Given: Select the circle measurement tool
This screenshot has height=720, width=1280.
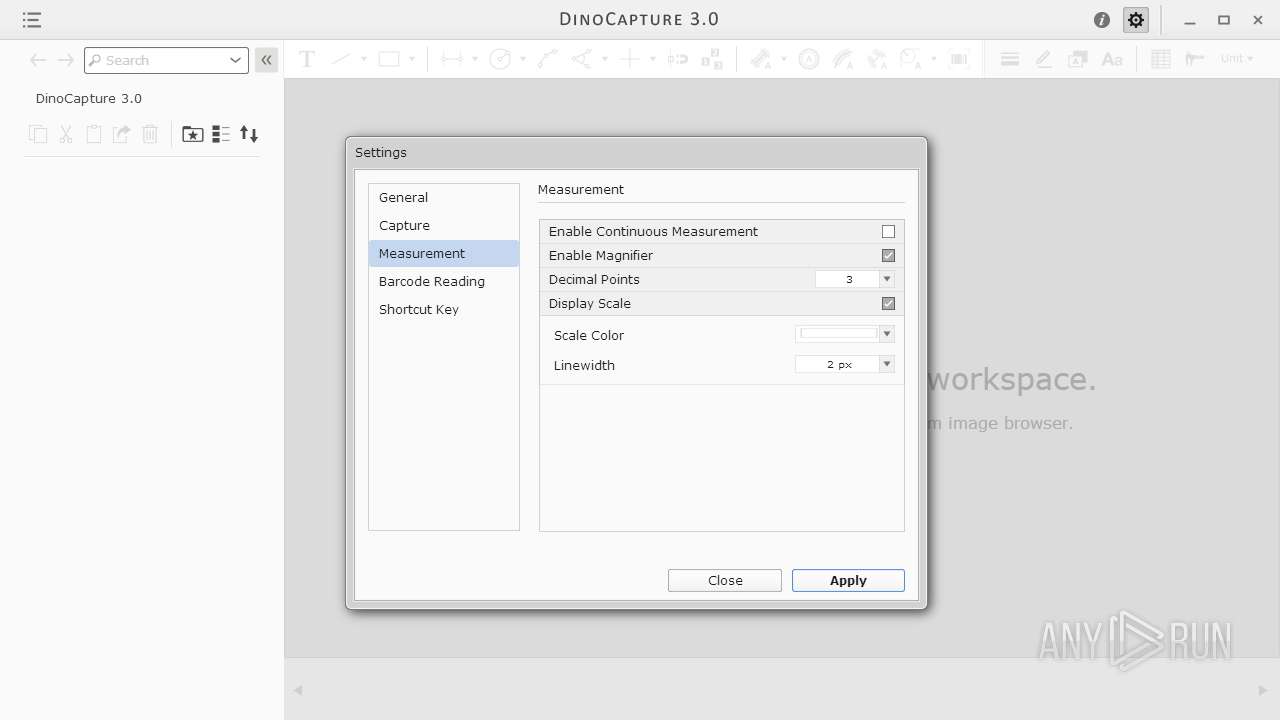Looking at the screenshot, I should click(x=500, y=59).
